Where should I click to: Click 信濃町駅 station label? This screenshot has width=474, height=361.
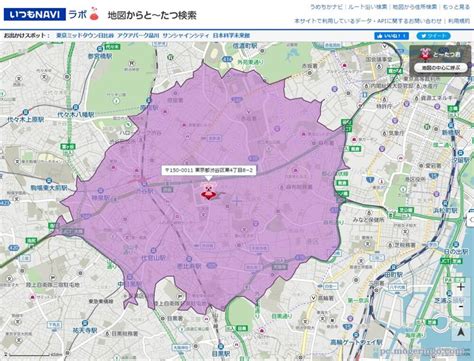point(245,46)
